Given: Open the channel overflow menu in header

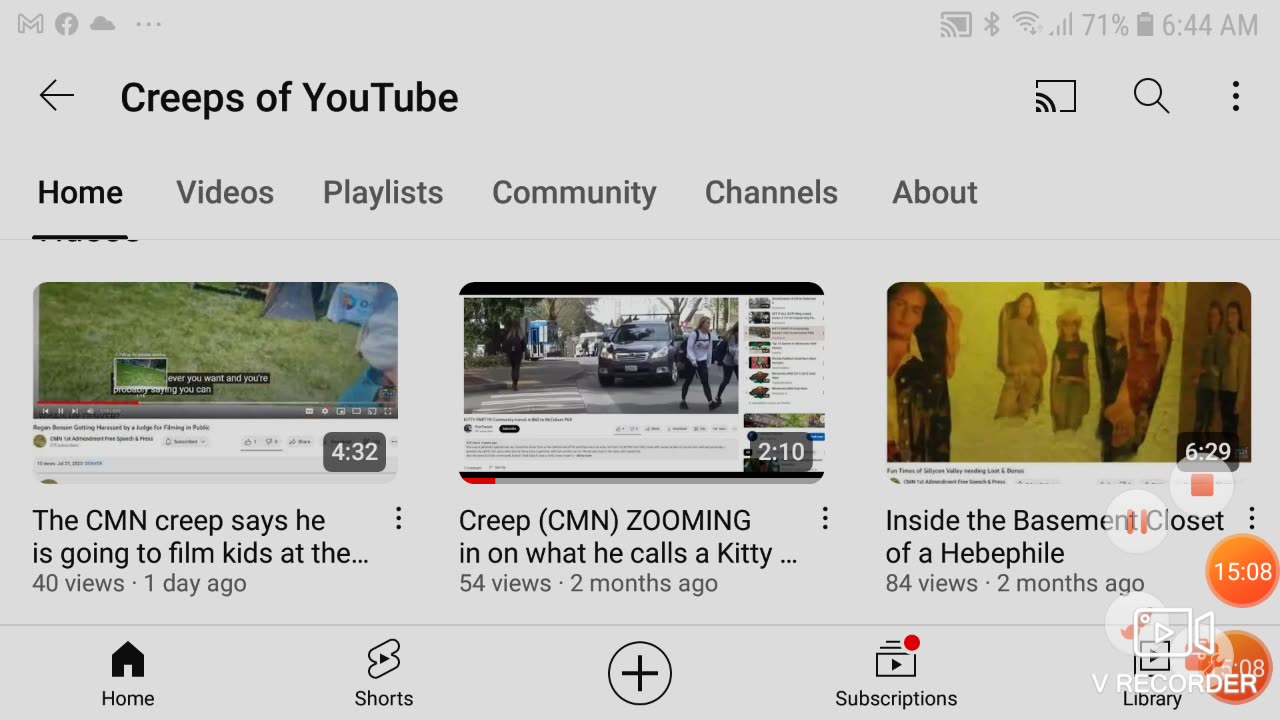Looking at the screenshot, I should point(1236,97).
